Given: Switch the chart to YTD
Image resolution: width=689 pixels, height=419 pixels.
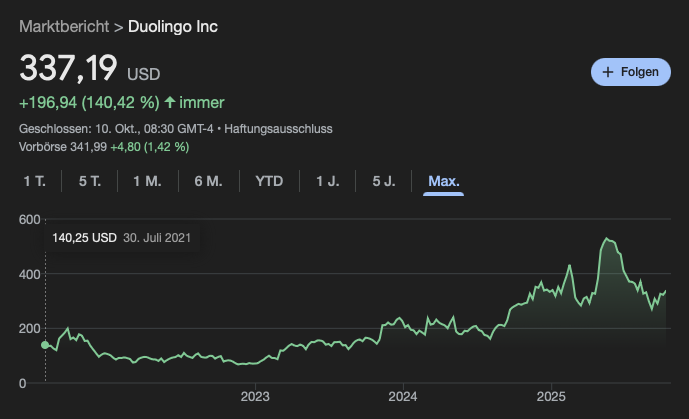Looking at the screenshot, I should (x=269, y=181).
